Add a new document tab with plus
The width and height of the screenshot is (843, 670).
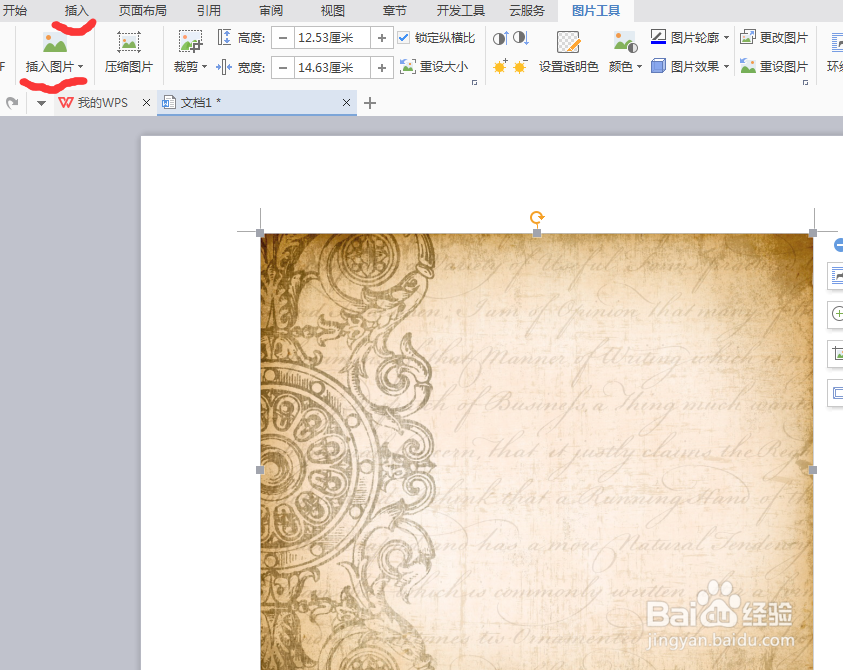click(x=370, y=103)
